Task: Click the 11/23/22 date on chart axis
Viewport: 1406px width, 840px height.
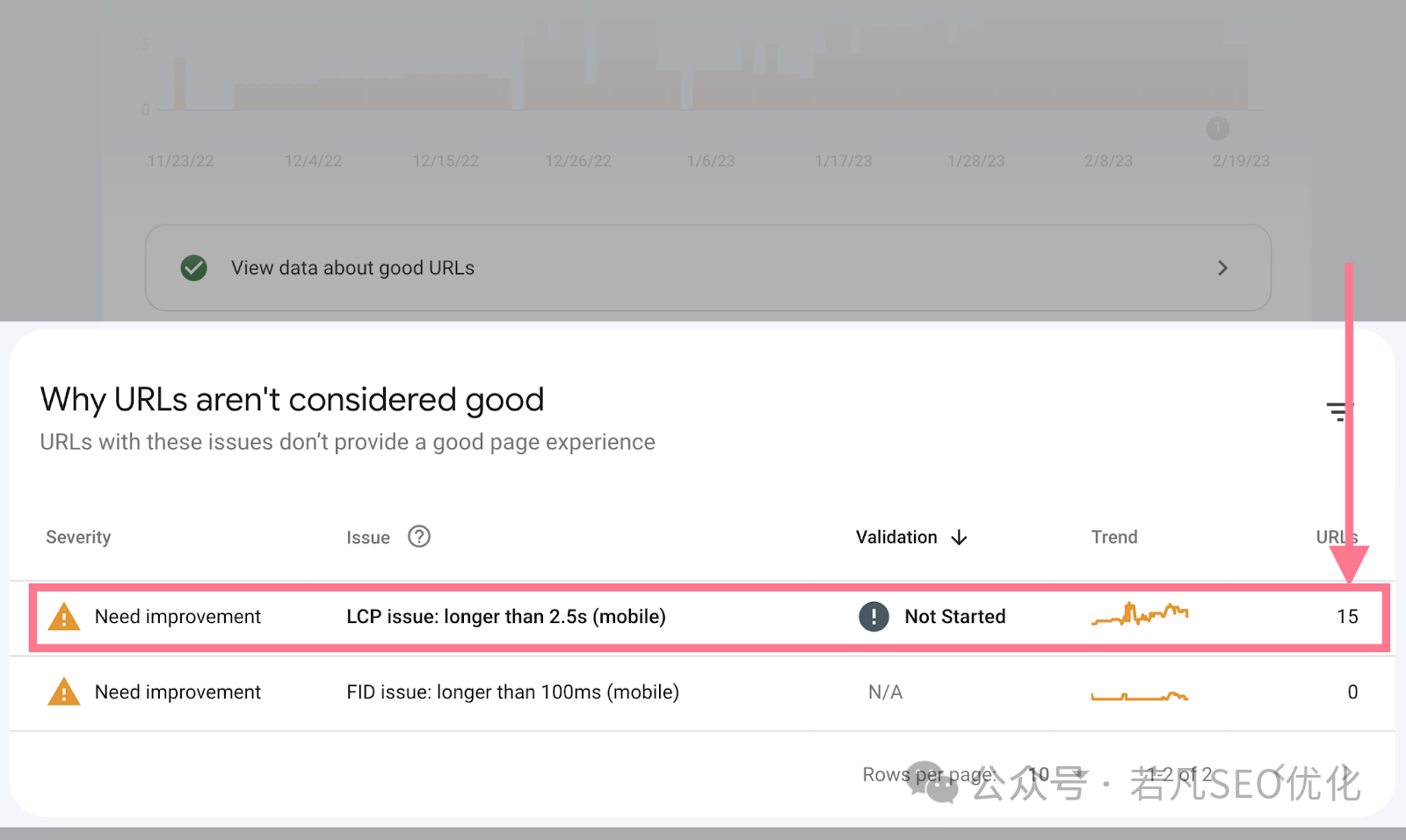Action: [x=180, y=161]
